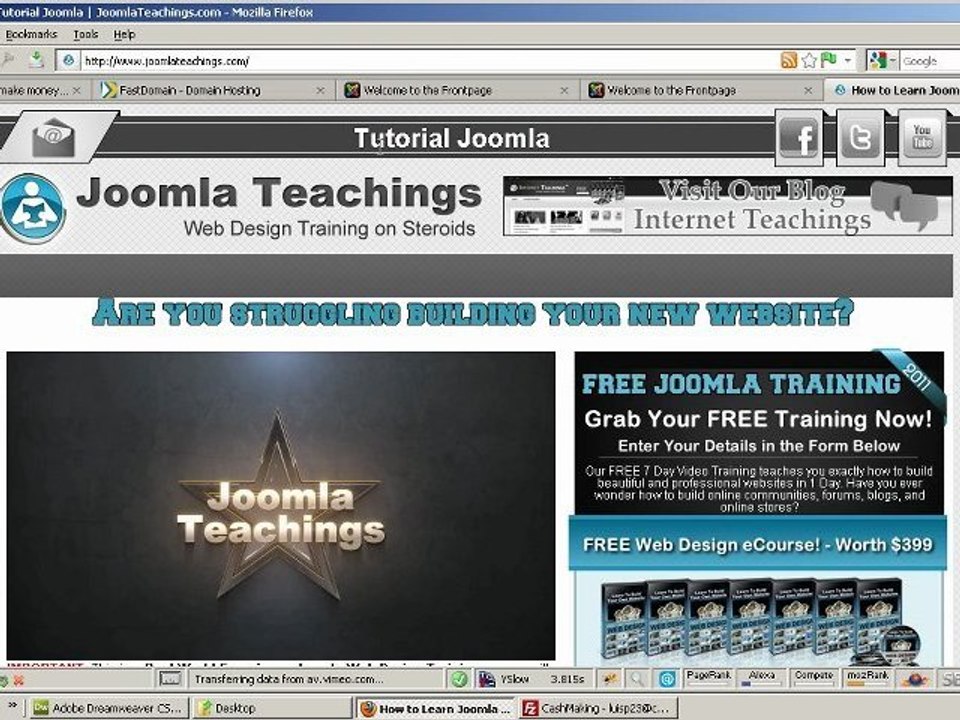Close the first Welcome to the Frontpage tab
960x720 pixels.
pos(564,91)
